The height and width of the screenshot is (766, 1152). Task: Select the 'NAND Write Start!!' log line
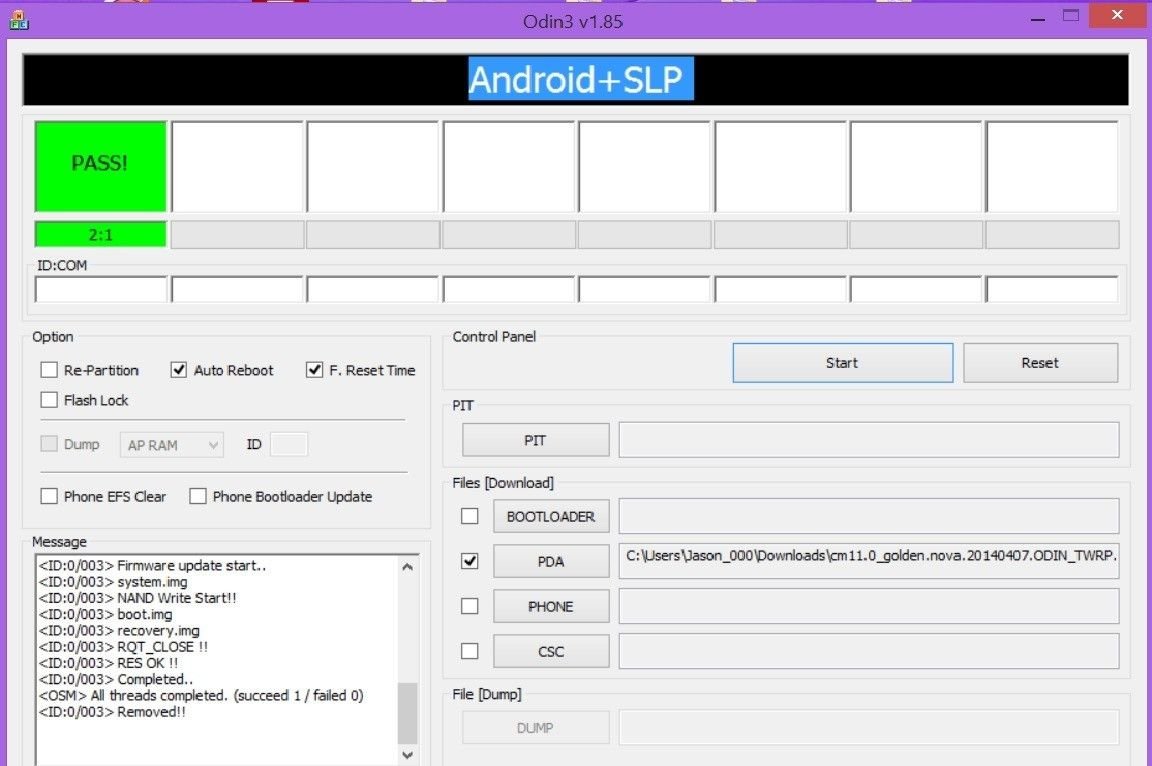point(137,598)
